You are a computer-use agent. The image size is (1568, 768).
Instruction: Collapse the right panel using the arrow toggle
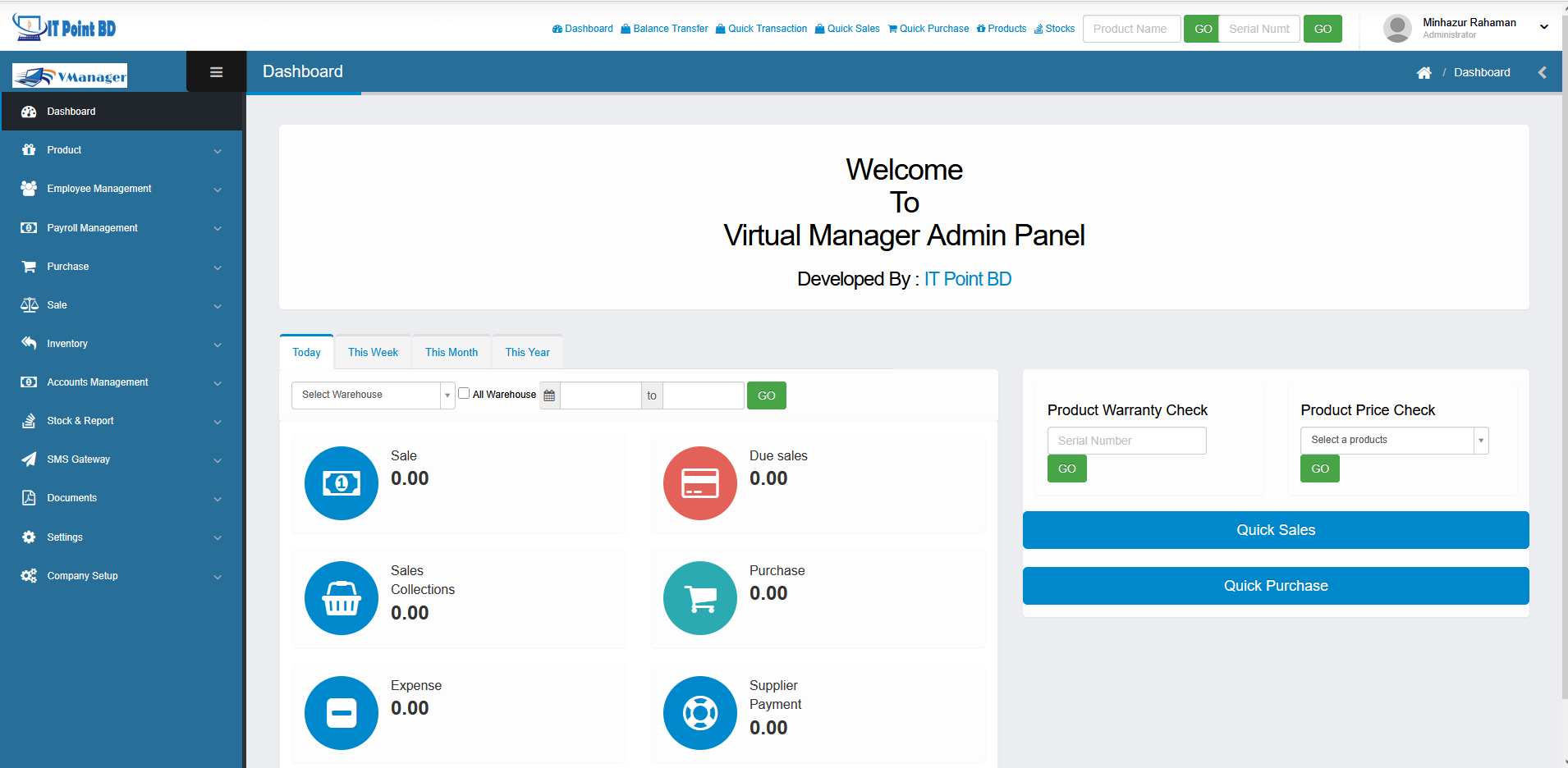(1542, 72)
